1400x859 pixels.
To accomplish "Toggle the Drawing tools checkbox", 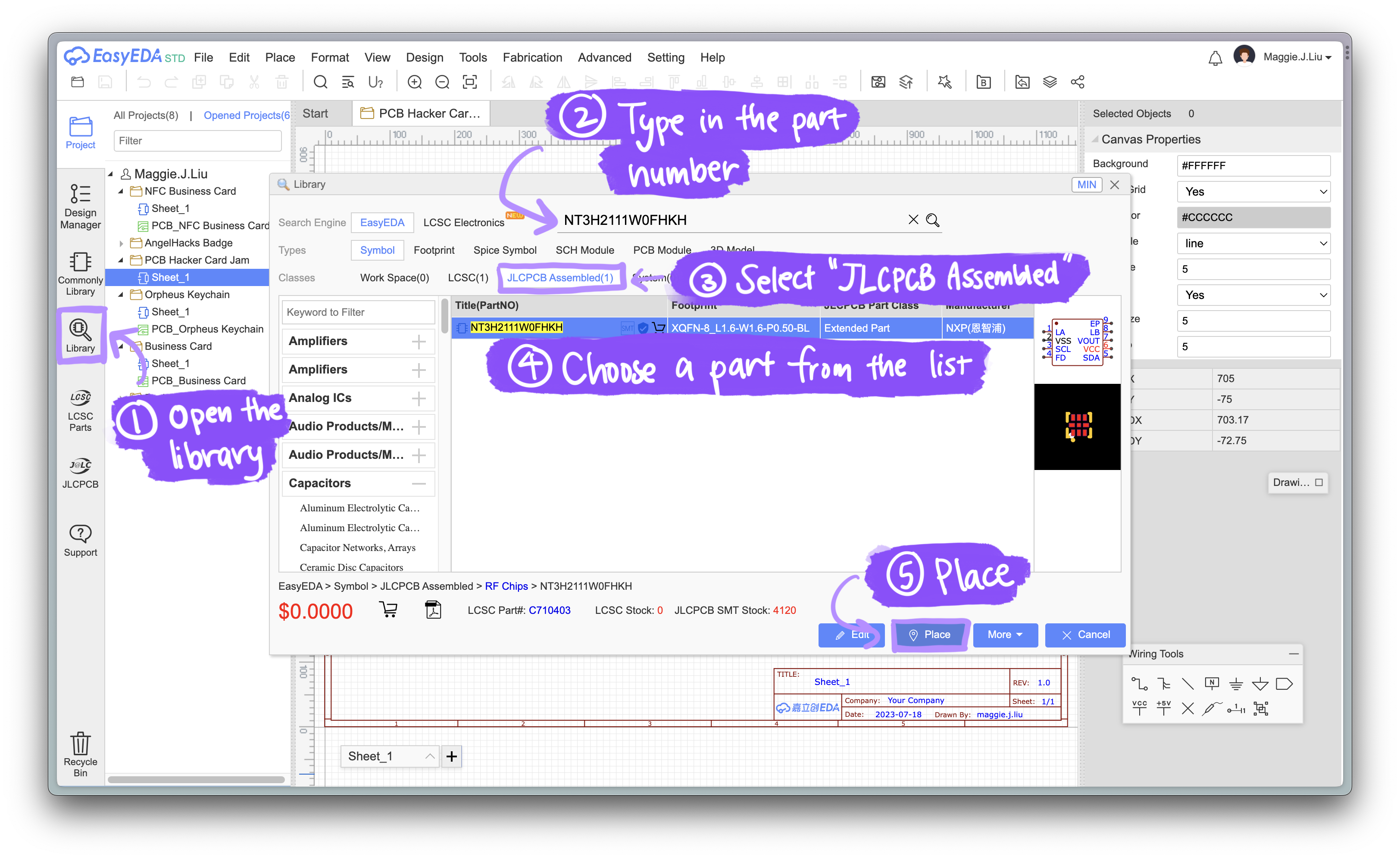I will pyautogui.click(x=1319, y=482).
